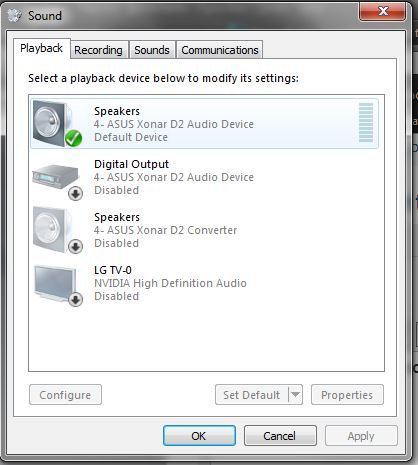Click Digital Output's disabled arrow badge
This screenshot has height=465, width=418.
point(76,193)
